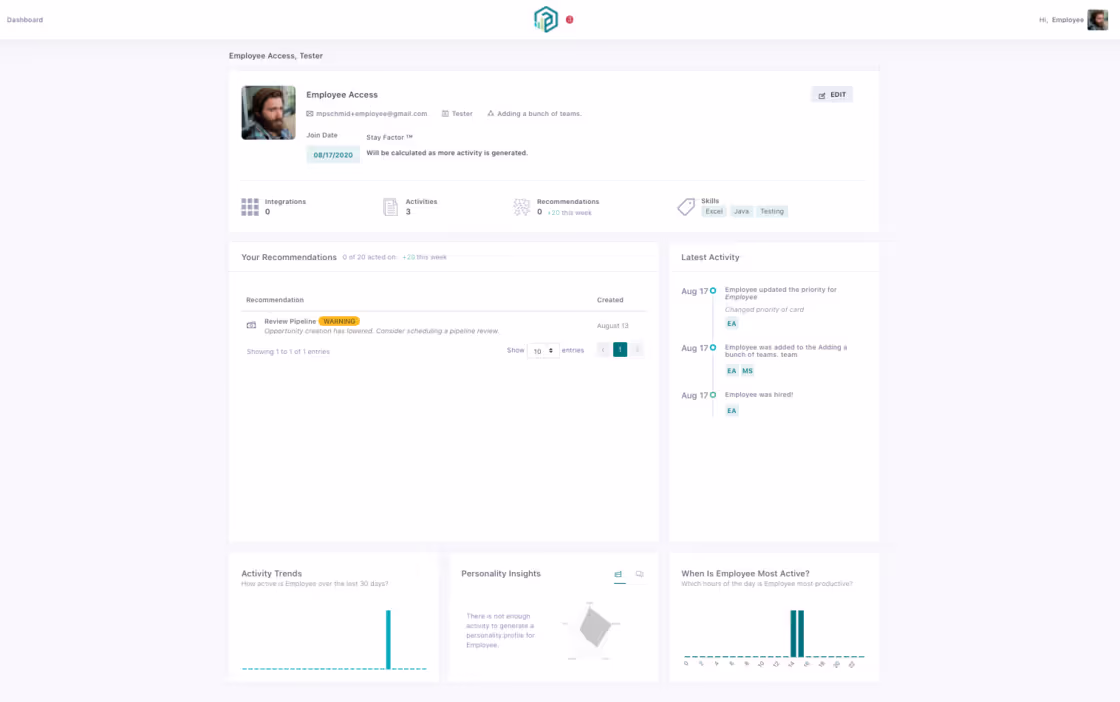Click the Review Pipeline row icon
The image size is (1120, 702).
pos(251,326)
